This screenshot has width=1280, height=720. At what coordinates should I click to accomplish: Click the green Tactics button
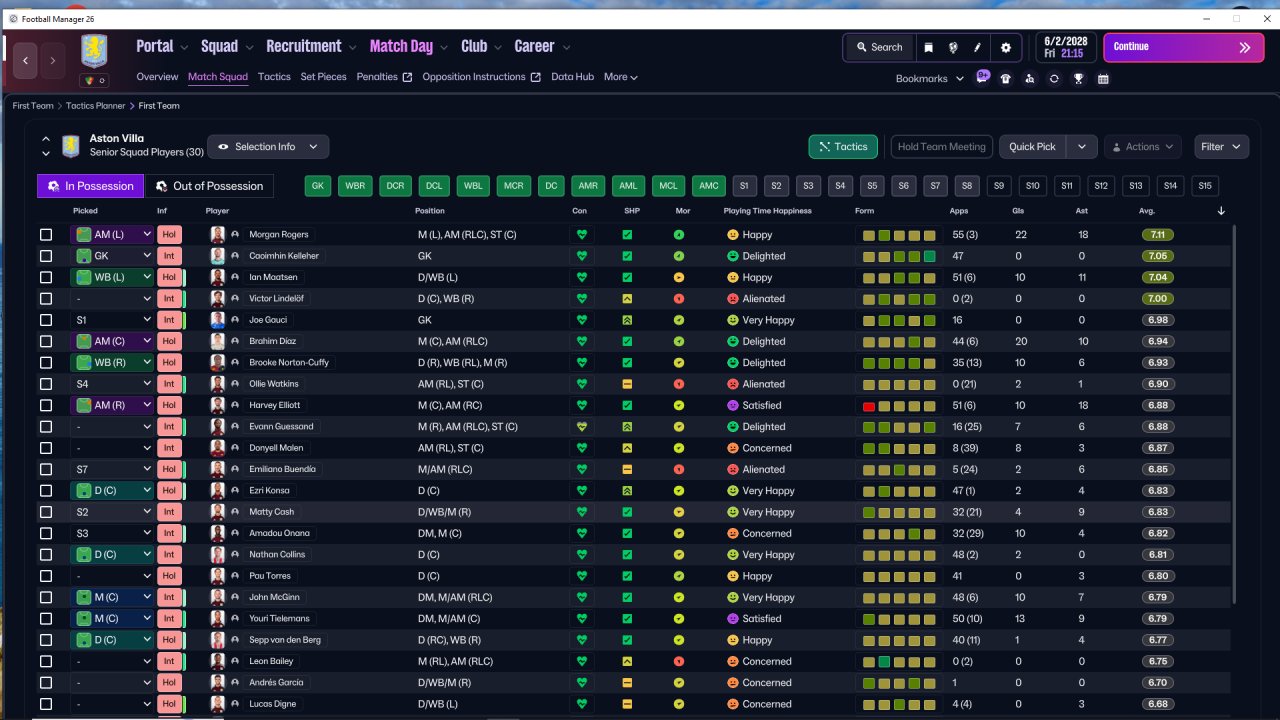click(843, 147)
